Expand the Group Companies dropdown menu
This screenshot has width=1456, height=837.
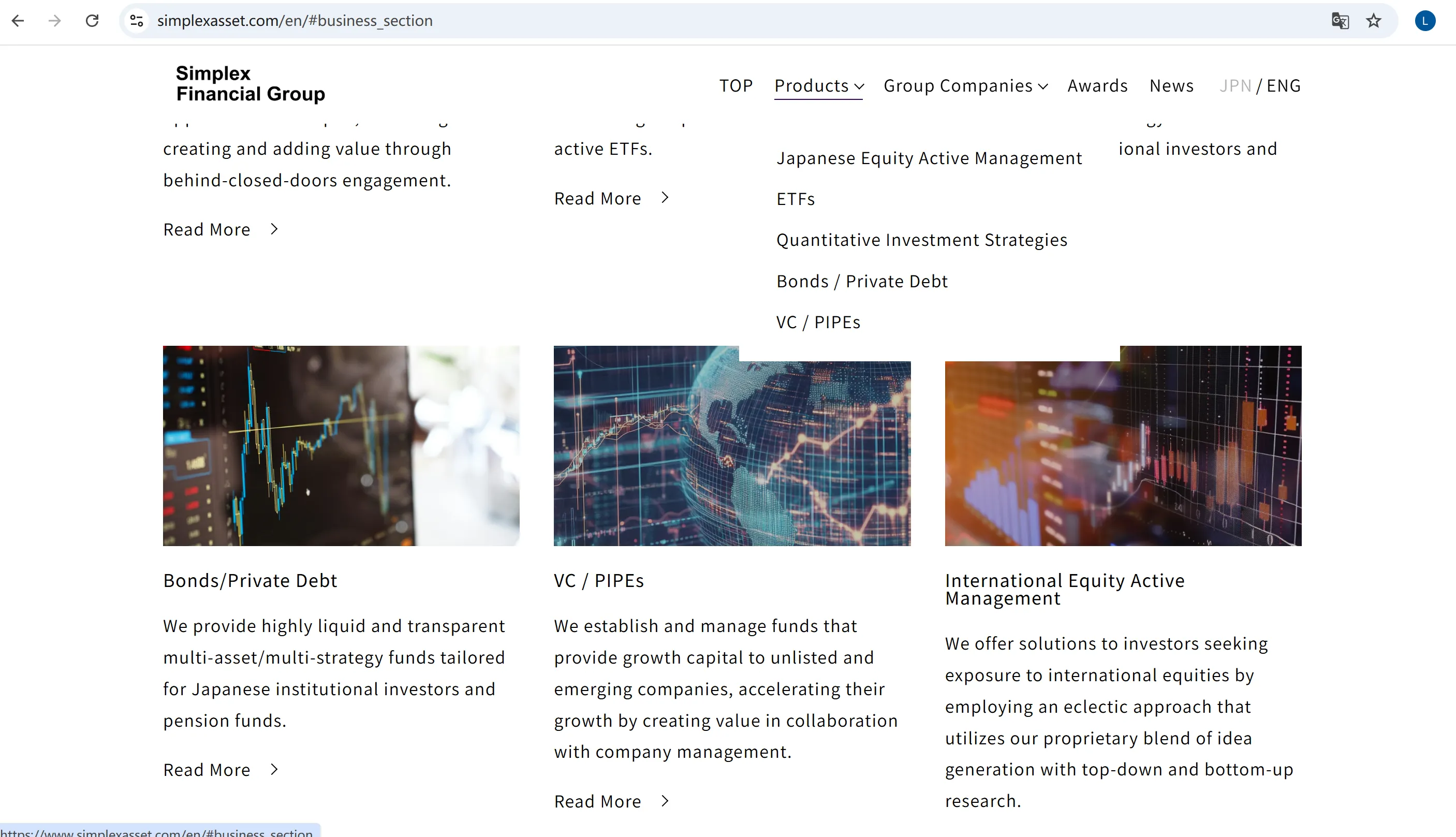[966, 85]
